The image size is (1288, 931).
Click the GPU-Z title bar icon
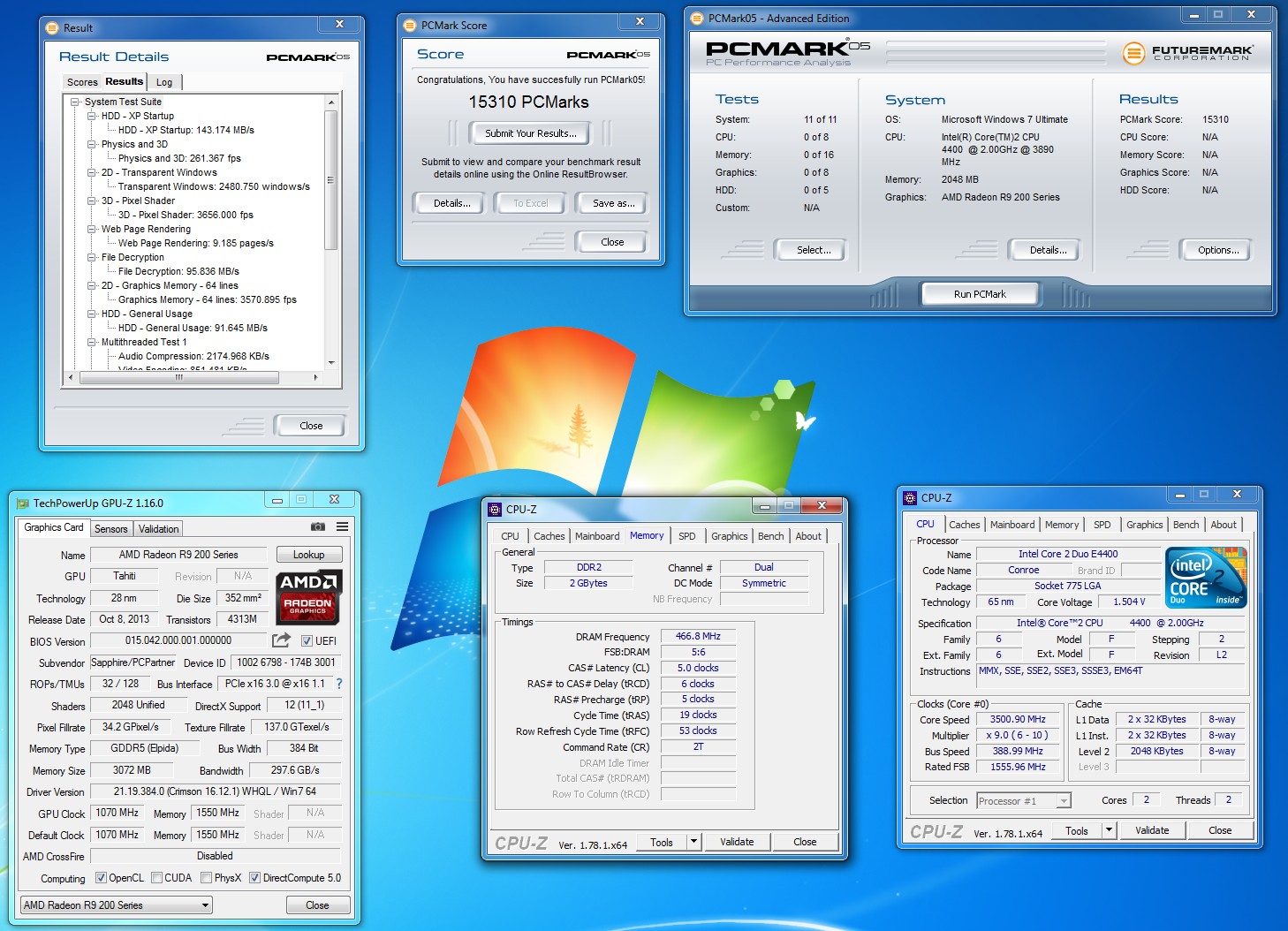24,503
